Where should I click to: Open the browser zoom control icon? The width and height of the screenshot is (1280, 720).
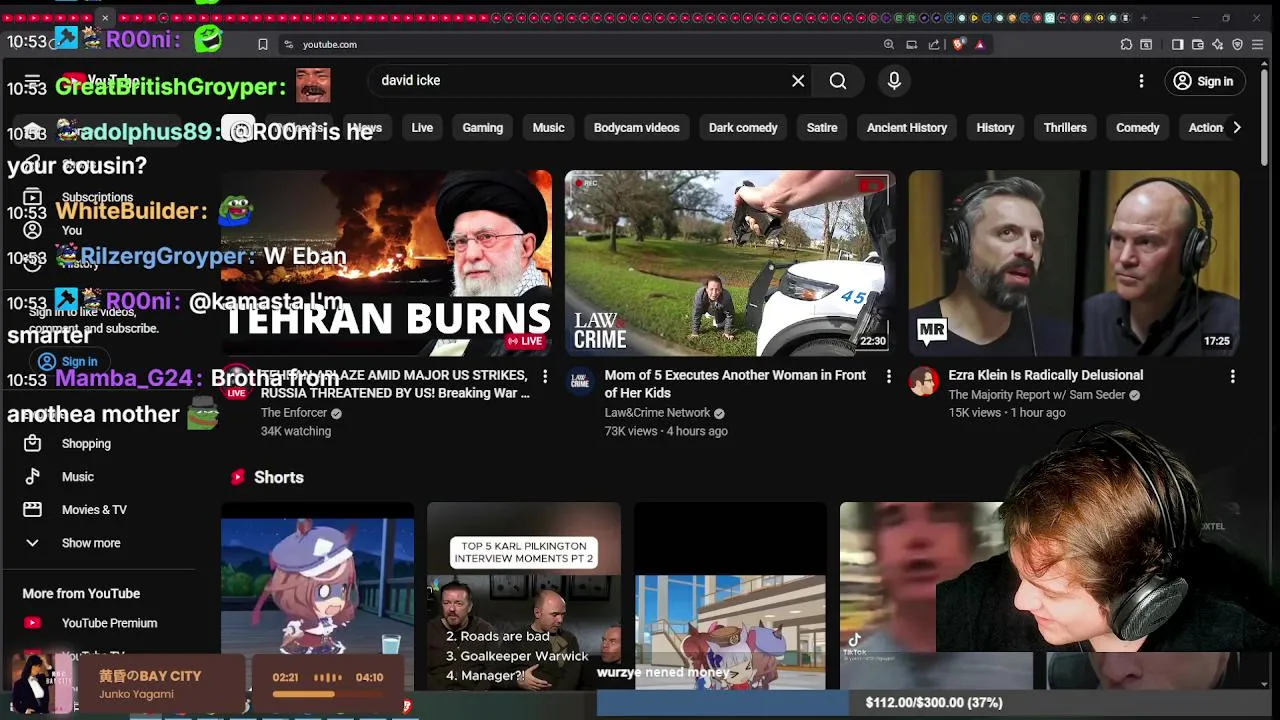point(888,44)
